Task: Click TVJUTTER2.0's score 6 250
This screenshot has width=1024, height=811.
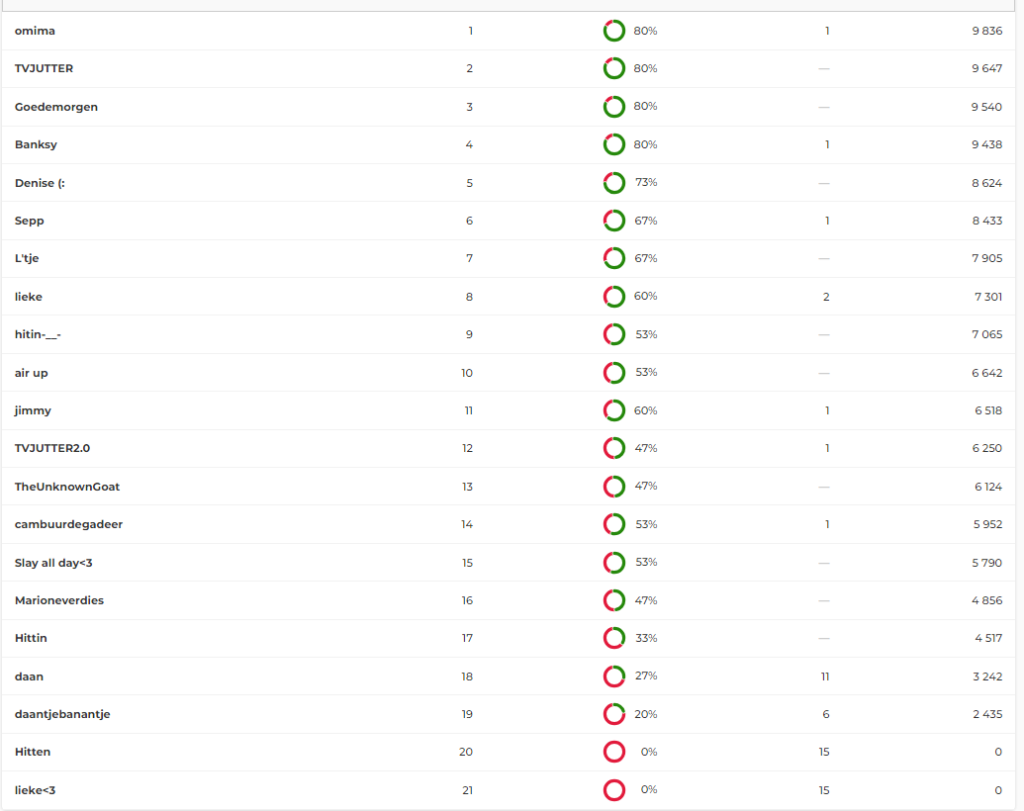Action: click(986, 449)
